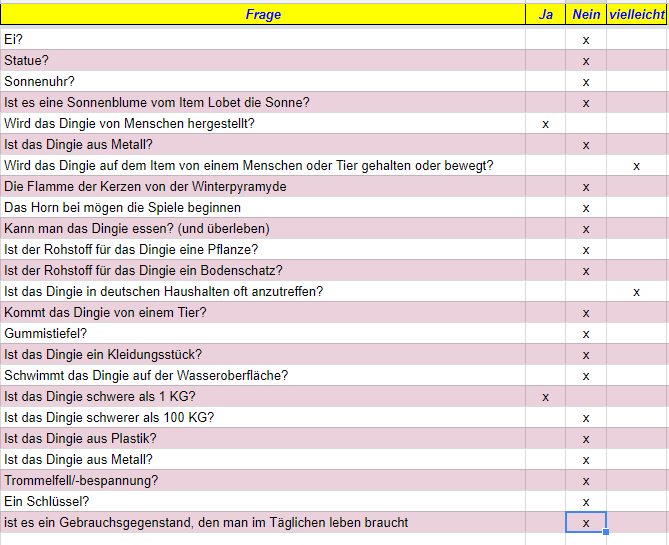669x545 pixels.
Task: Select 'Ist das Dingie ein Kleidungsstück?'
Action: coord(263,355)
